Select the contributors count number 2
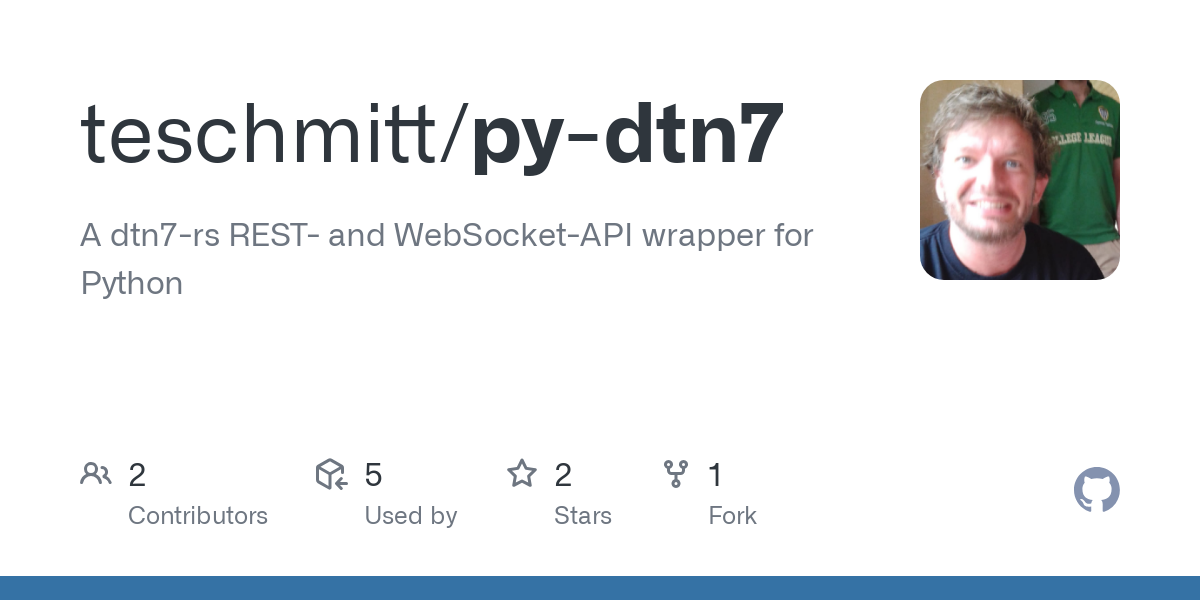This screenshot has height=600, width=1200. [x=138, y=475]
